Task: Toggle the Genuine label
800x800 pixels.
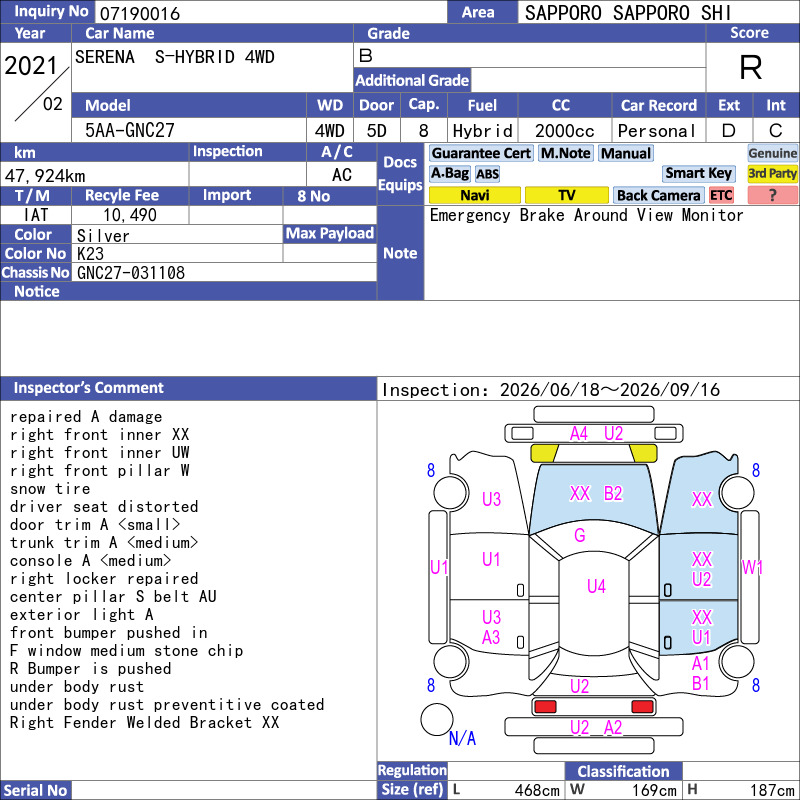Action: (772, 153)
